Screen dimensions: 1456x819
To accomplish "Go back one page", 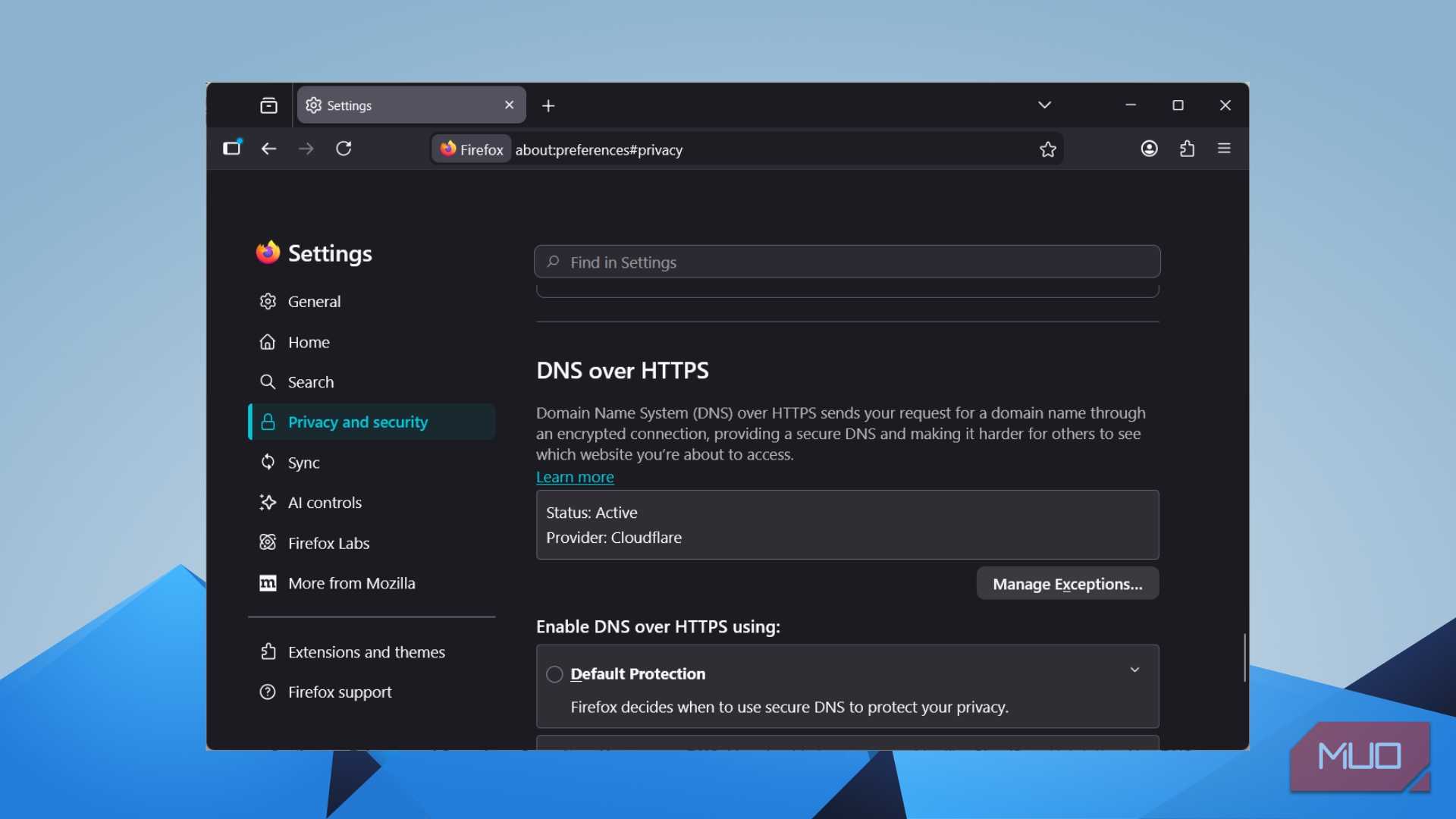I will tap(268, 149).
